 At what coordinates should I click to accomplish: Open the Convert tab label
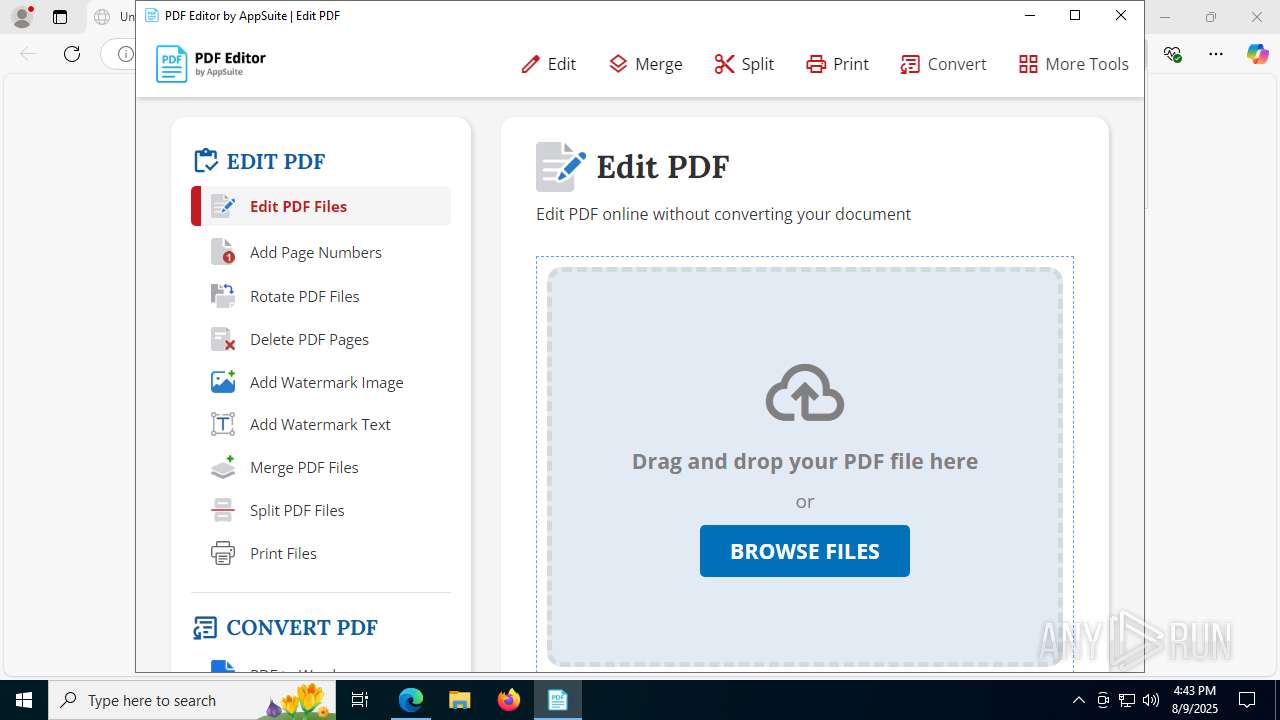(957, 64)
